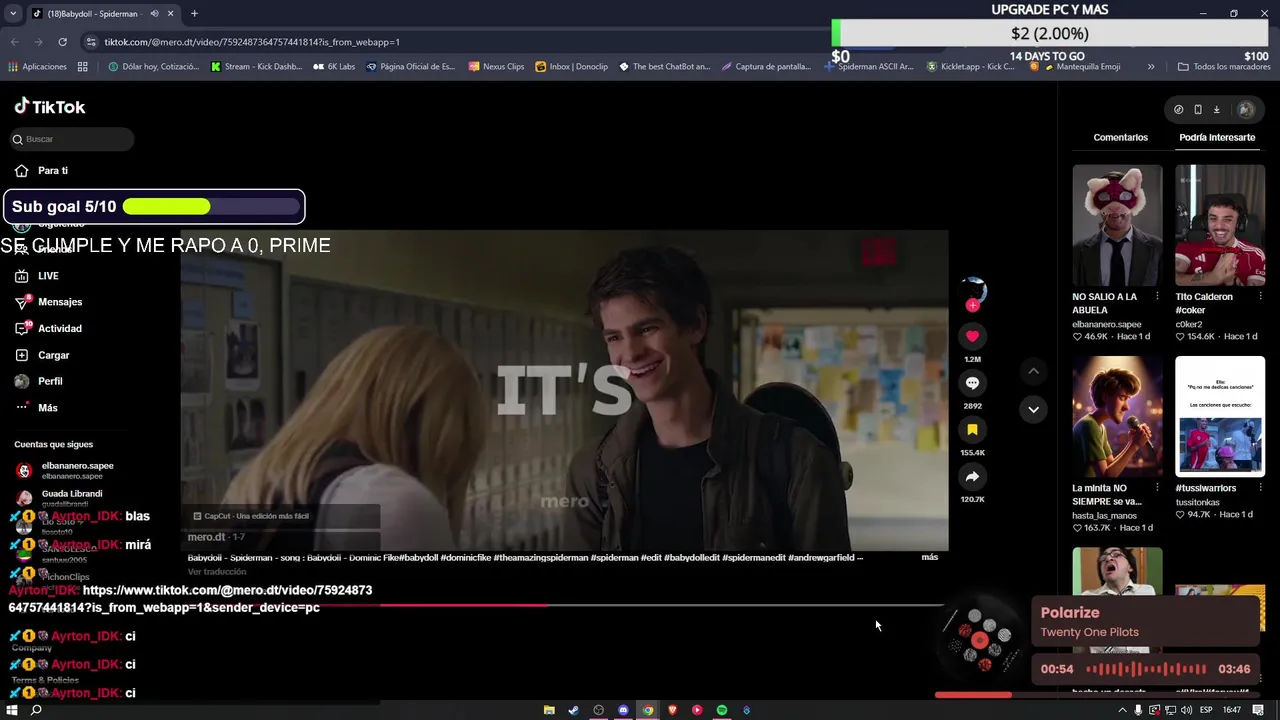Seek in the video progress bar
The height and width of the screenshot is (720, 1280).
[562, 604]
